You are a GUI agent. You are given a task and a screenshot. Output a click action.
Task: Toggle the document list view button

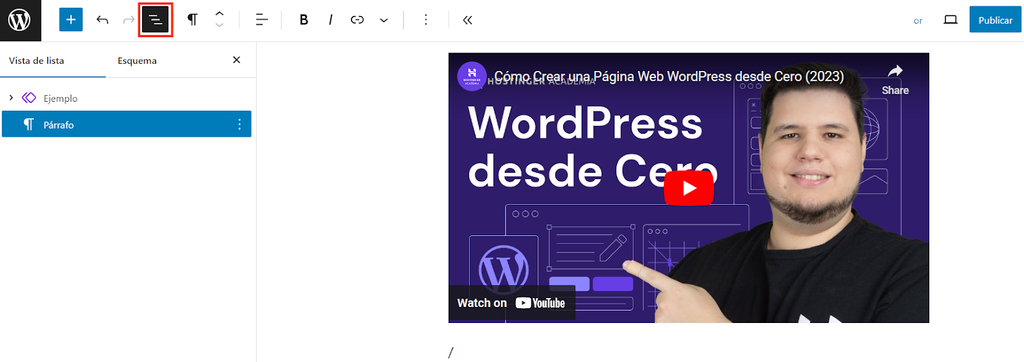tap(156, 20)
